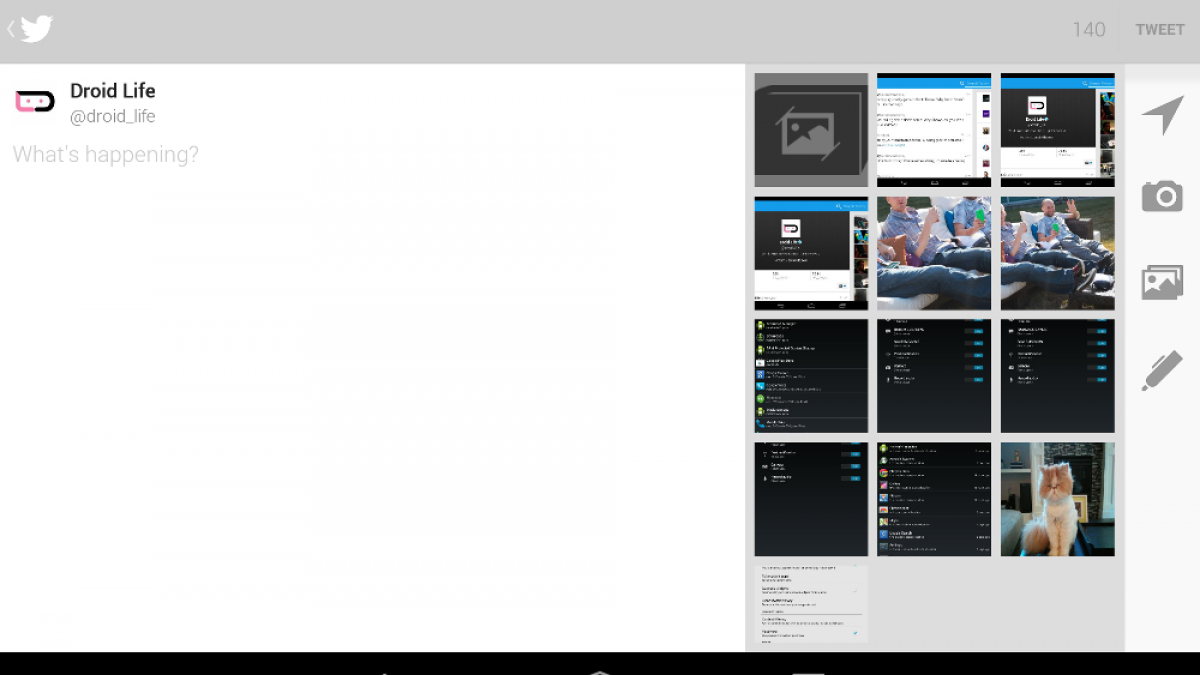Pick the Twitter timeline screenshot thumbnail

[934, 130]
